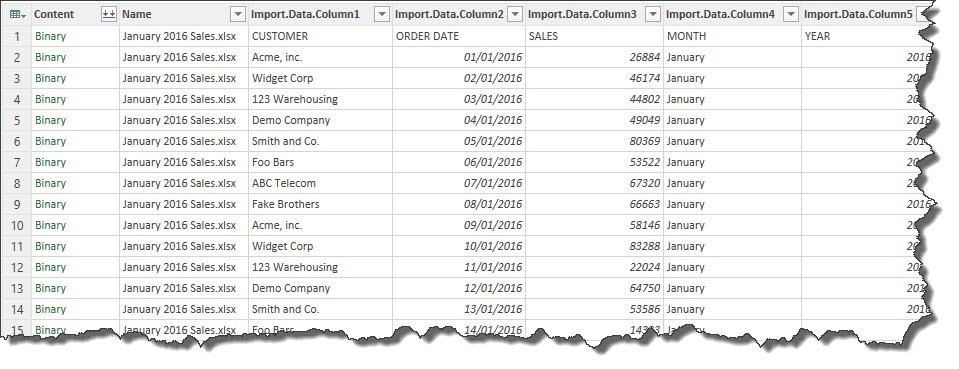Open the Binary link in row 9

point(50,204)
